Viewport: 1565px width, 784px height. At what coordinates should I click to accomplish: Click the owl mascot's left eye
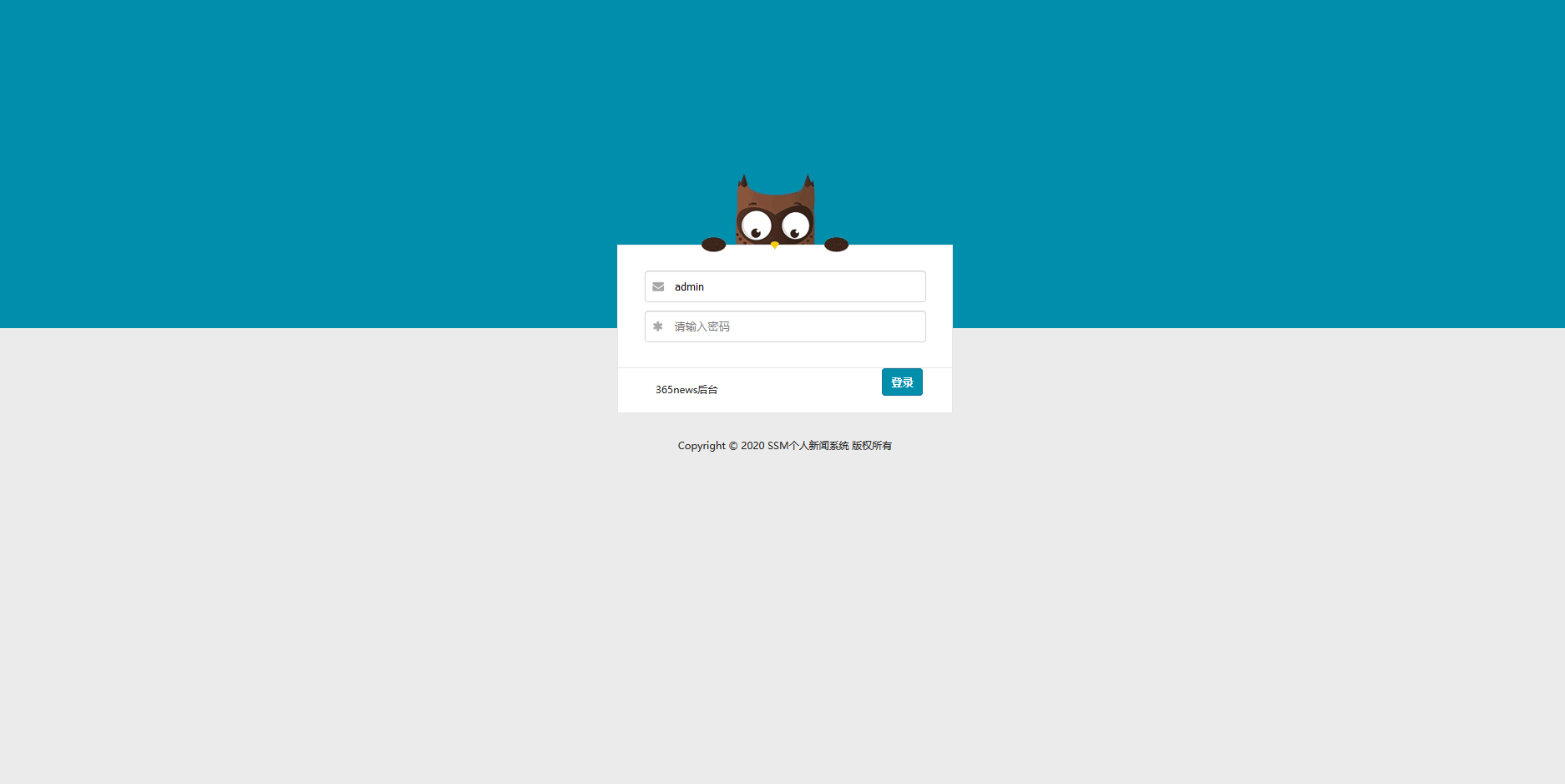pos(757,225)
